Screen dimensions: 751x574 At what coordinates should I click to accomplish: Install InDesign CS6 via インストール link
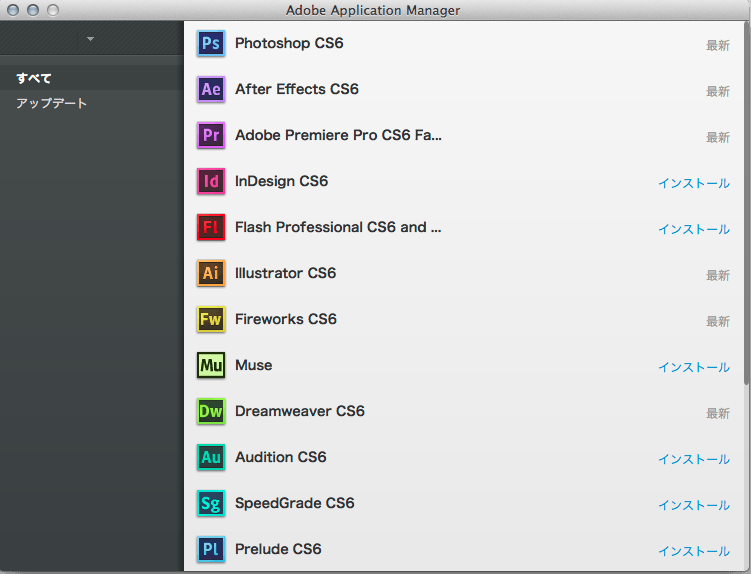click(693, 183)
